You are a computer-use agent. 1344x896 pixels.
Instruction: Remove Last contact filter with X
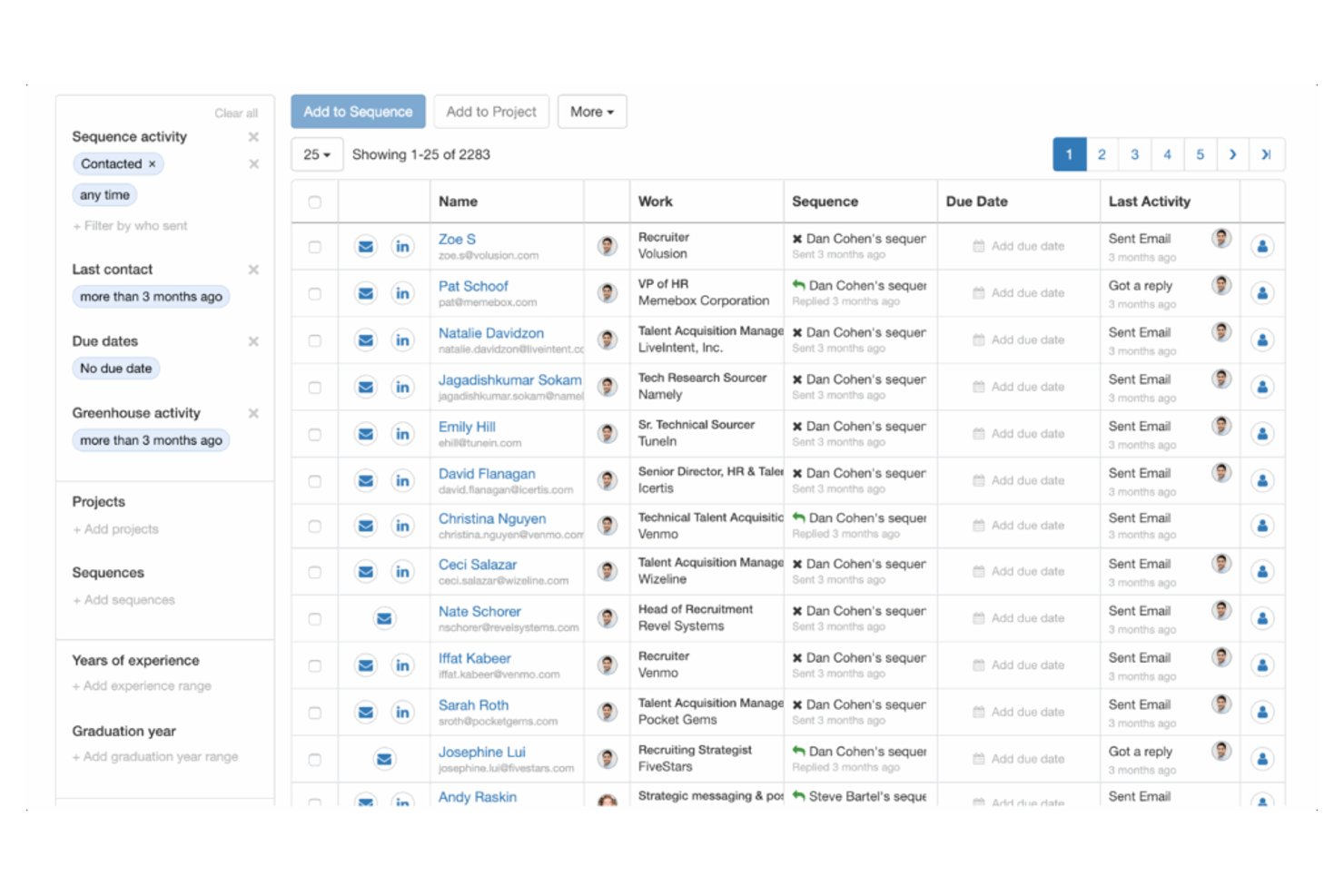click(253, 270)
